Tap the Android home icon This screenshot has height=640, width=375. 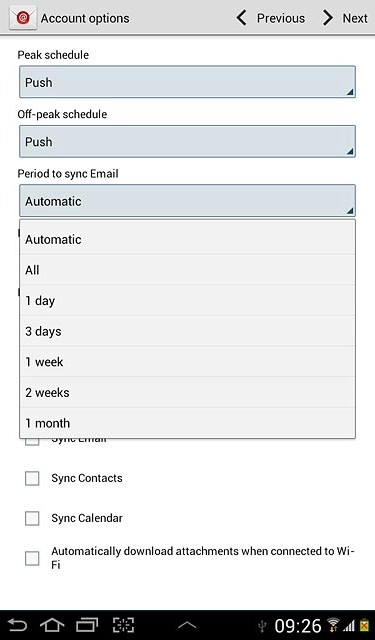tap(52, 625)
